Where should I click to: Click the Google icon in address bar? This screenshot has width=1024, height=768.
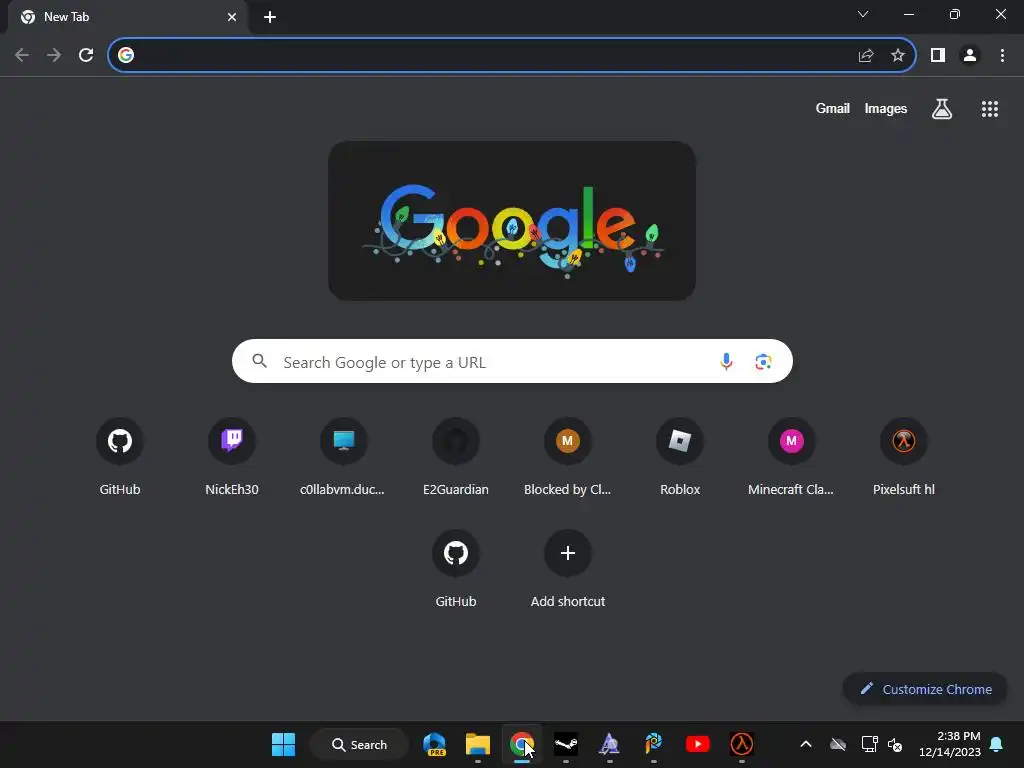pos(126,55)
